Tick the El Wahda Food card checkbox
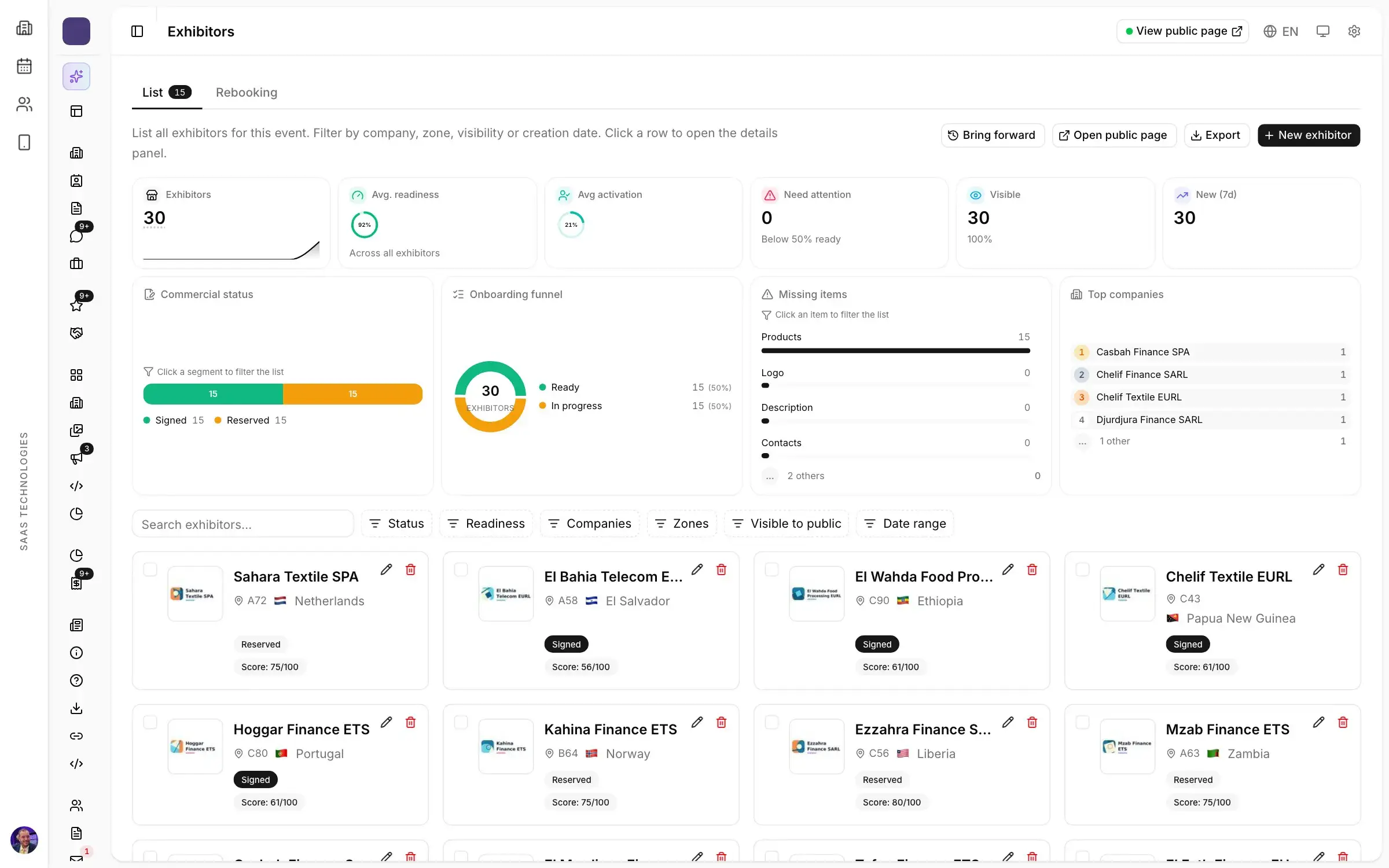The image size is (1389, 868). (771, 569)
